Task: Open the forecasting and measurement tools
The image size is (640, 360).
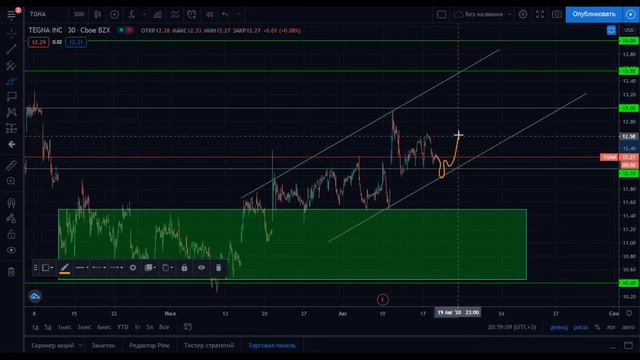Action: [x=11, y=128]
